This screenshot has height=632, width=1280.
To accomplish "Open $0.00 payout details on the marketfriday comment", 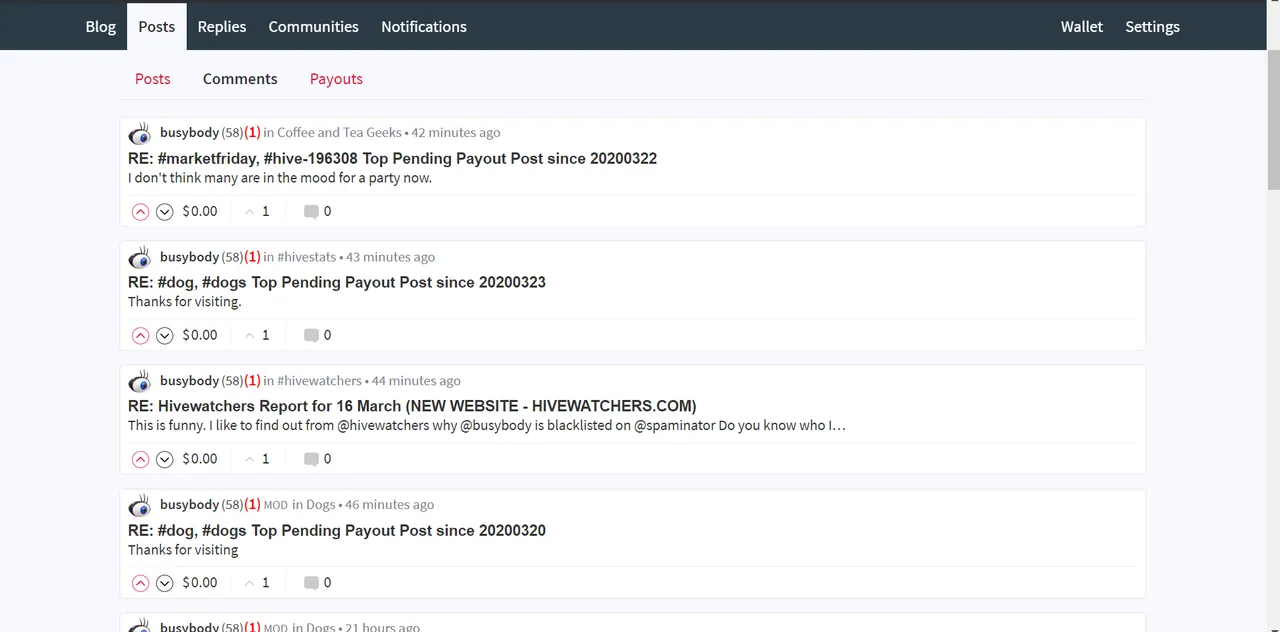I will point(200,211).
